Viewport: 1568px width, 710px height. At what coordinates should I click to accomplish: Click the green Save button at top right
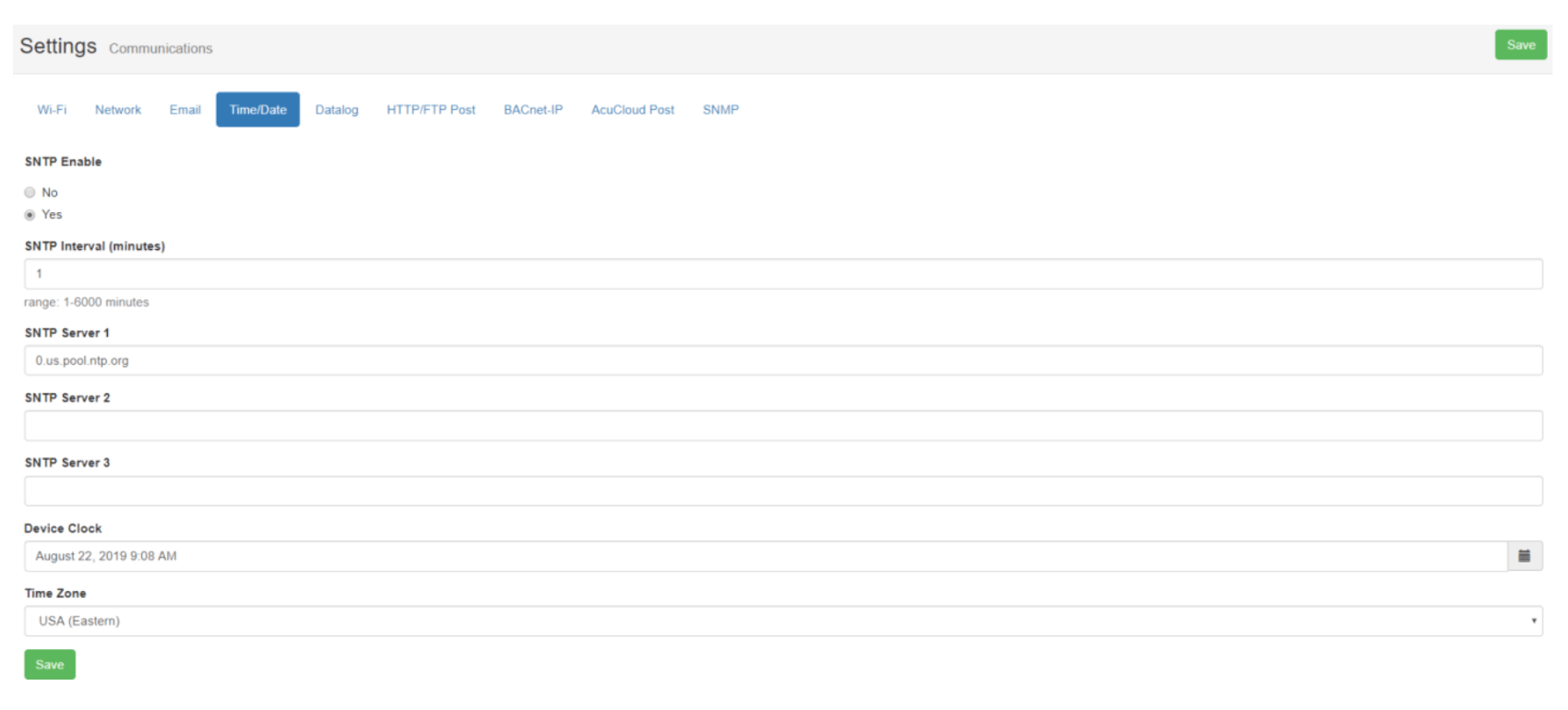[1520, 45]
